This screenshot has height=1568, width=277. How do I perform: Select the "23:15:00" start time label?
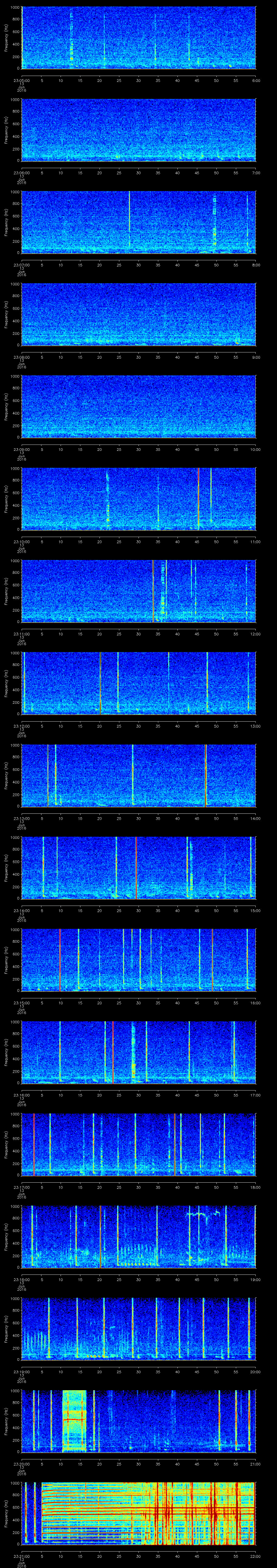pos(21,1003)
